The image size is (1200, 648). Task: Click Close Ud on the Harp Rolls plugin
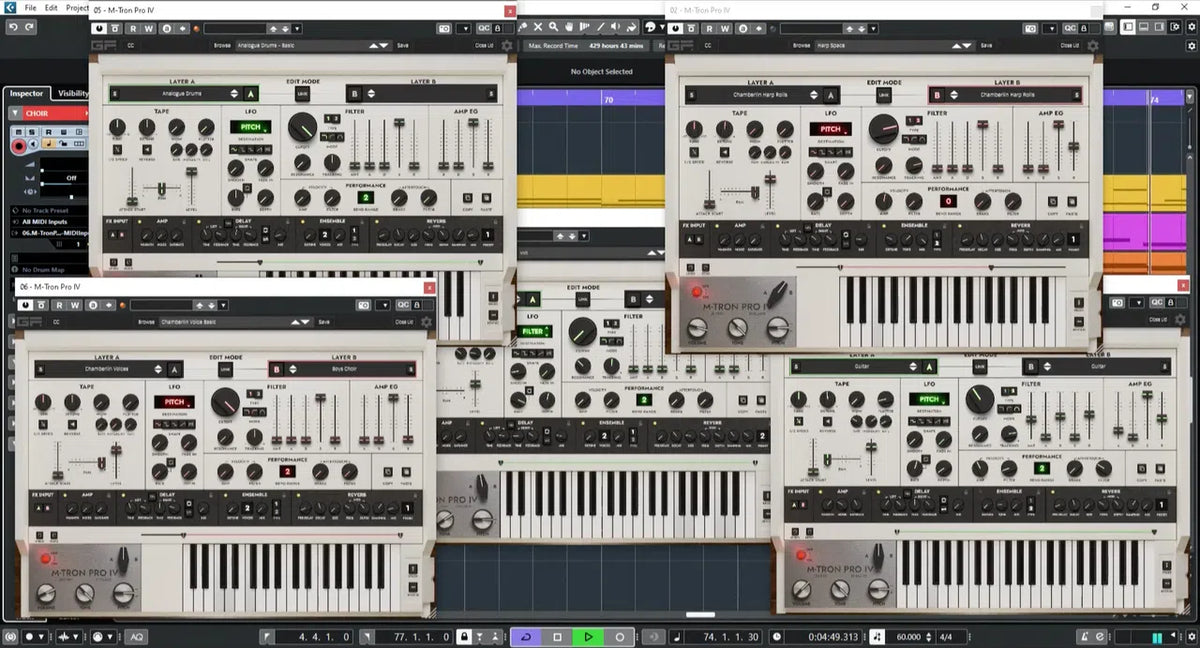point(1068,44)
